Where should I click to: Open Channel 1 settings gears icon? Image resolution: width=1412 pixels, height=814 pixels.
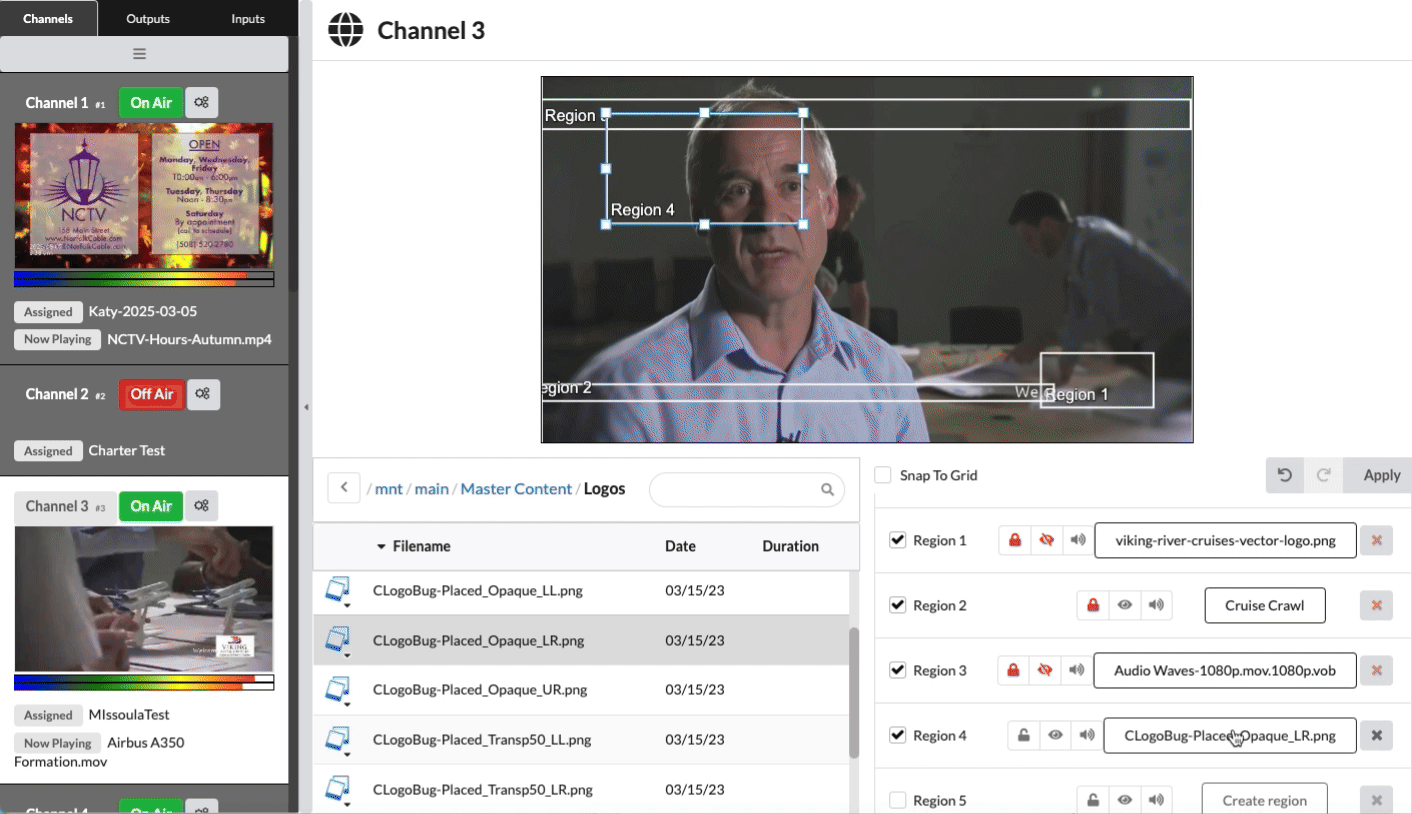point(201,103)
